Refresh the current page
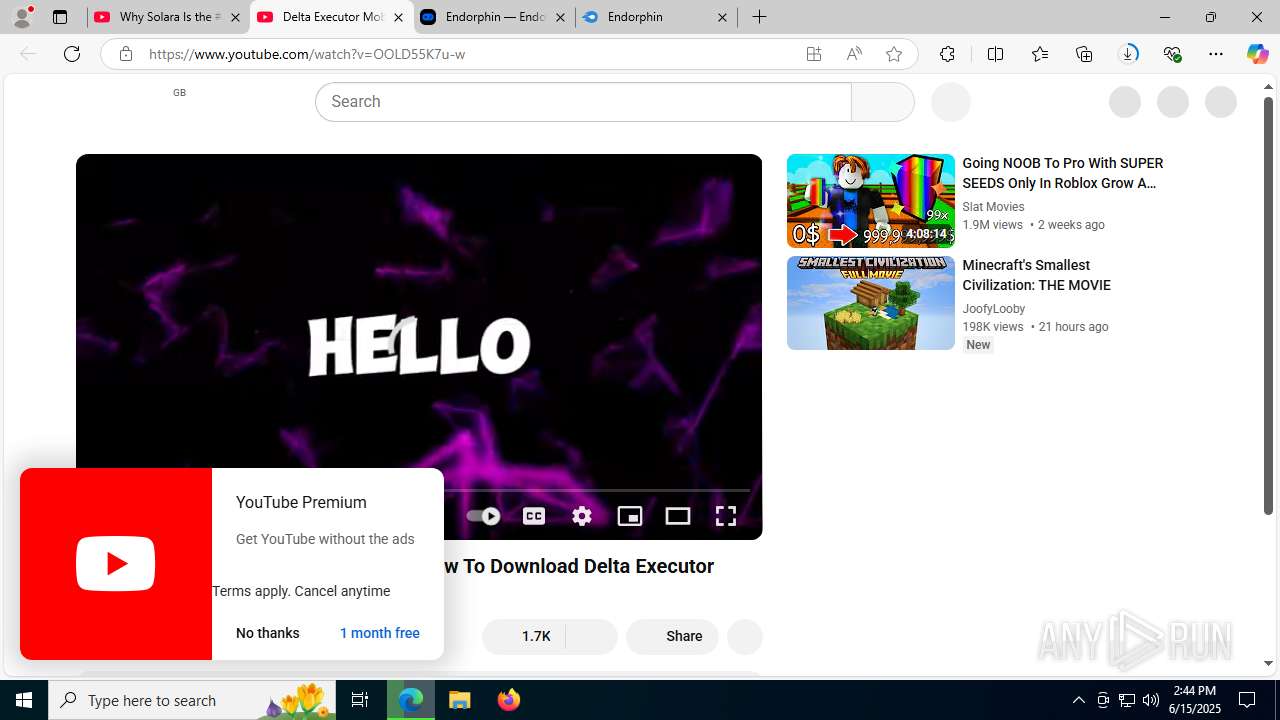Viewport: 1280px width, 720px height. 72,54
